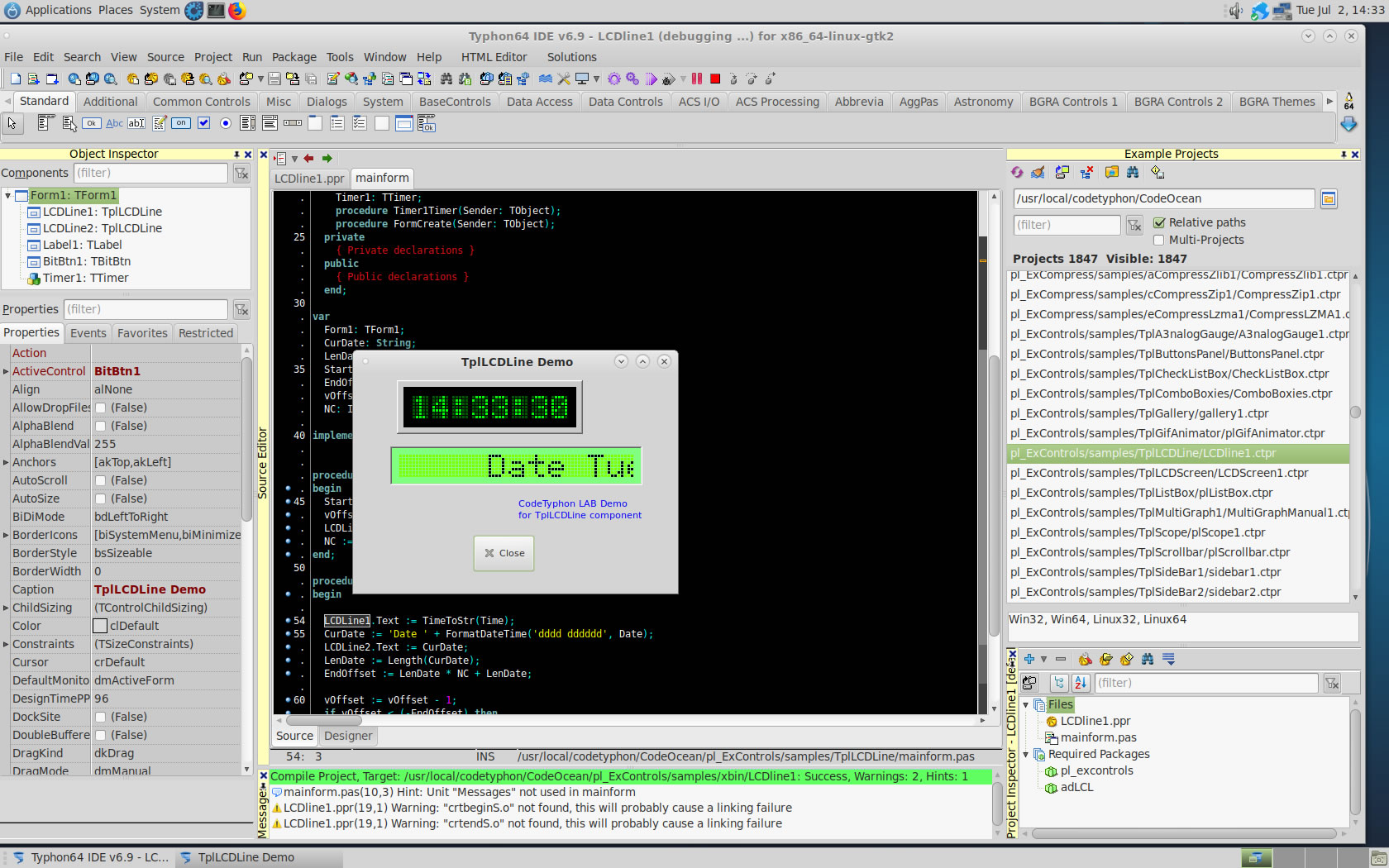Click the binoculars Find icon in main toolbar

446,79
